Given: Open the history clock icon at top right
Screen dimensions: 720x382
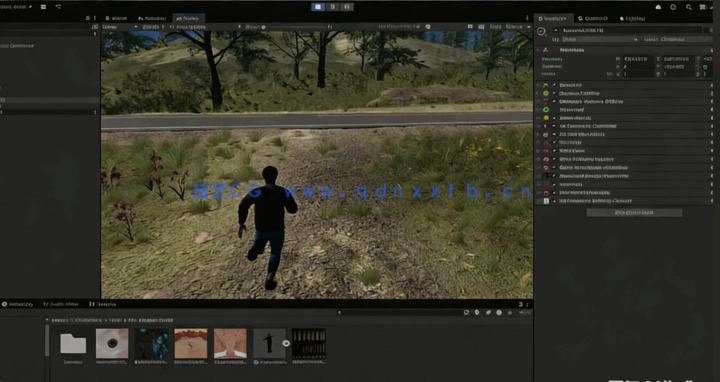Looking at the screenshot, I should (673, 7).
